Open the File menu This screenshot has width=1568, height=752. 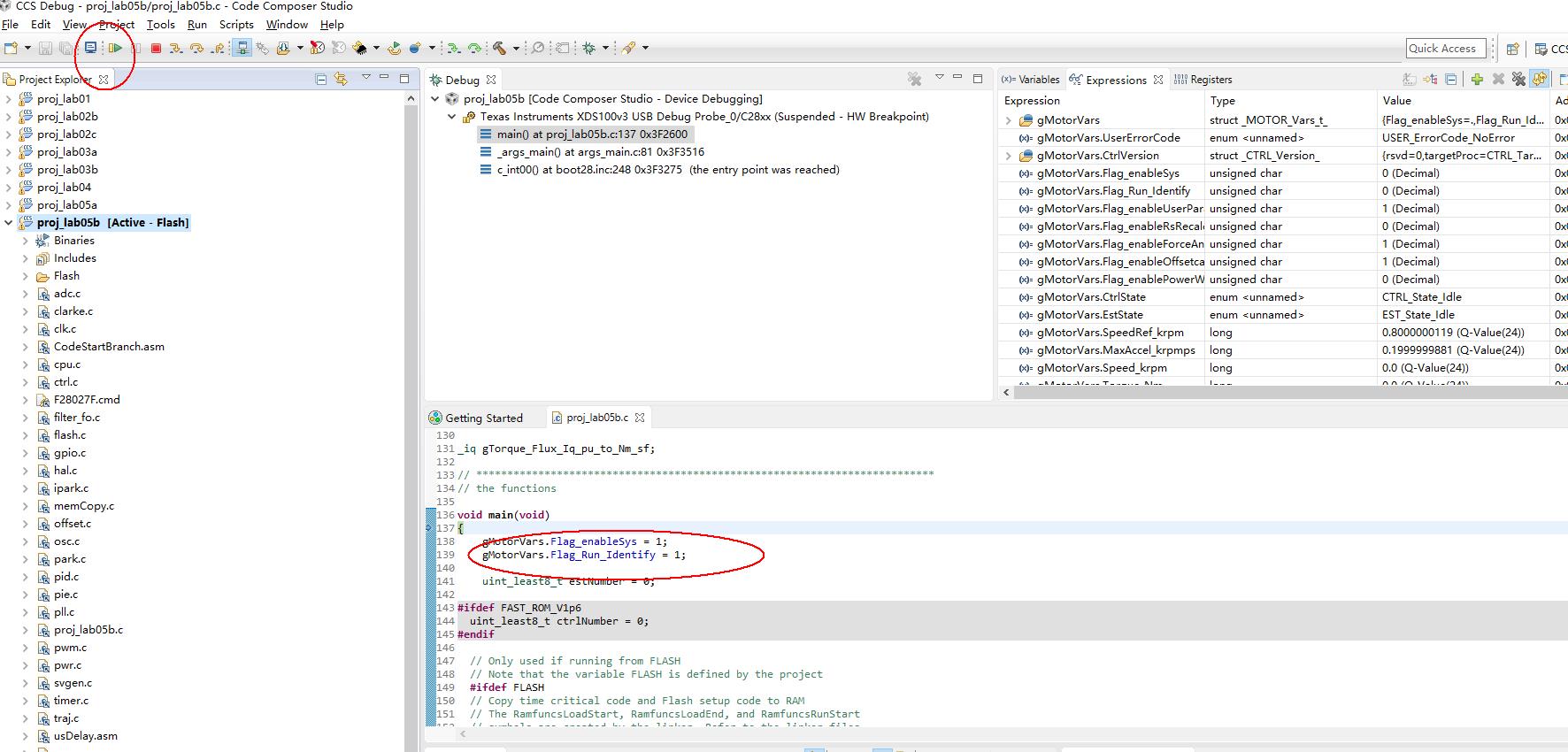click(11, 25)
